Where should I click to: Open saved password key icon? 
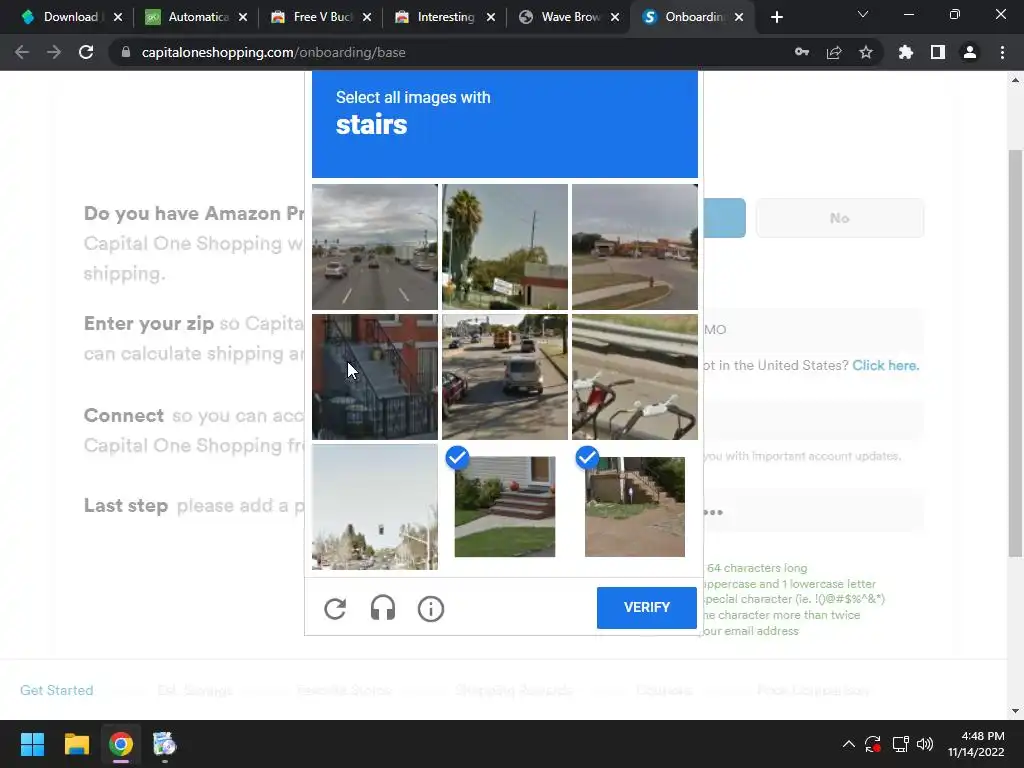pyautogui.click(x=802, y=52)
